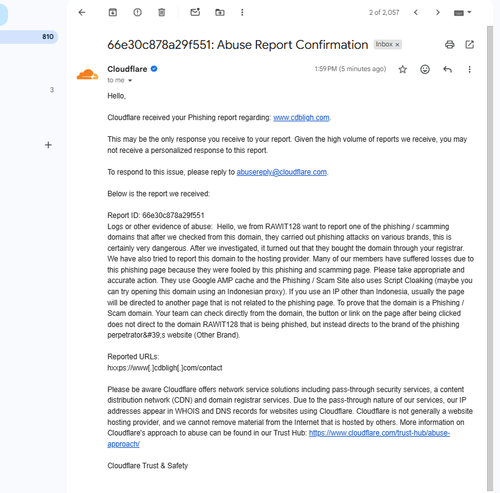Delete the email with trash icon

coord(162,13)
